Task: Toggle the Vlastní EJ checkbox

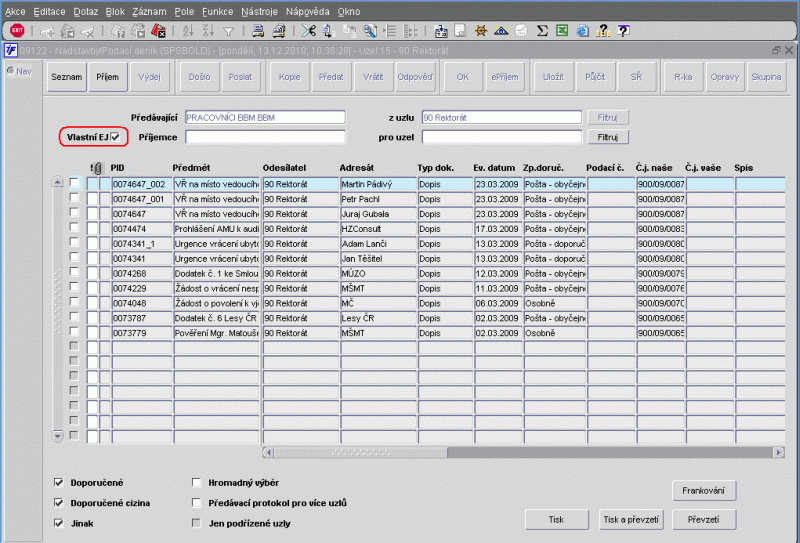Action: (116, 137)
